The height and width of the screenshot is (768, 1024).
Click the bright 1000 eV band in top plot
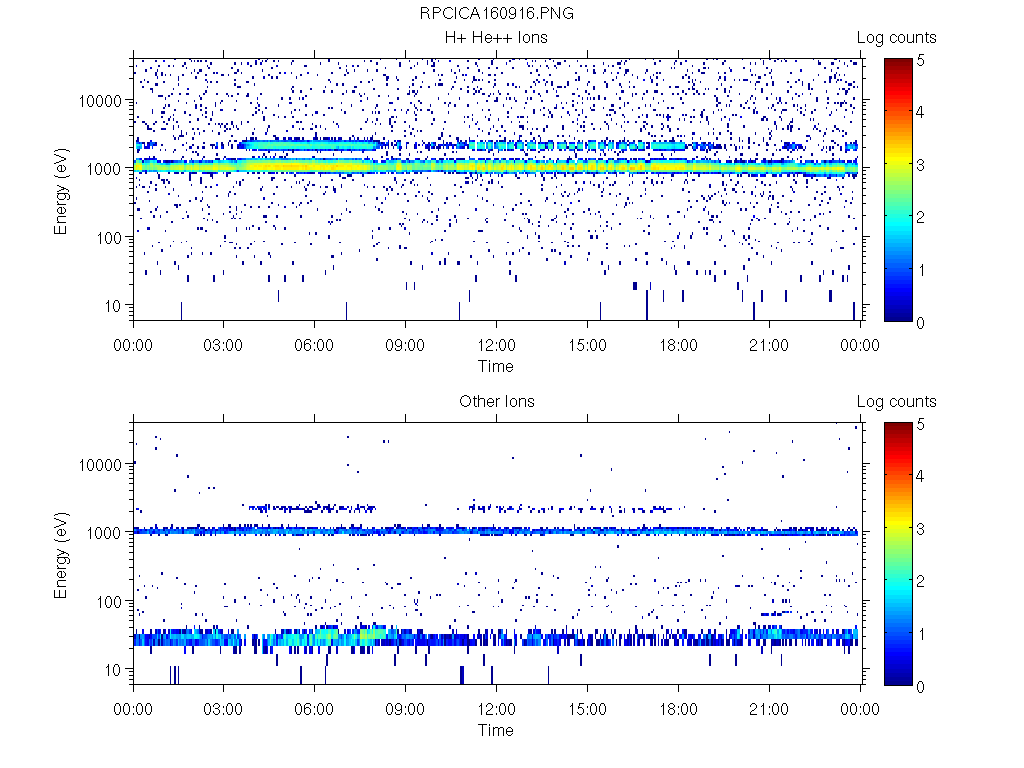(x=496, y=167)
